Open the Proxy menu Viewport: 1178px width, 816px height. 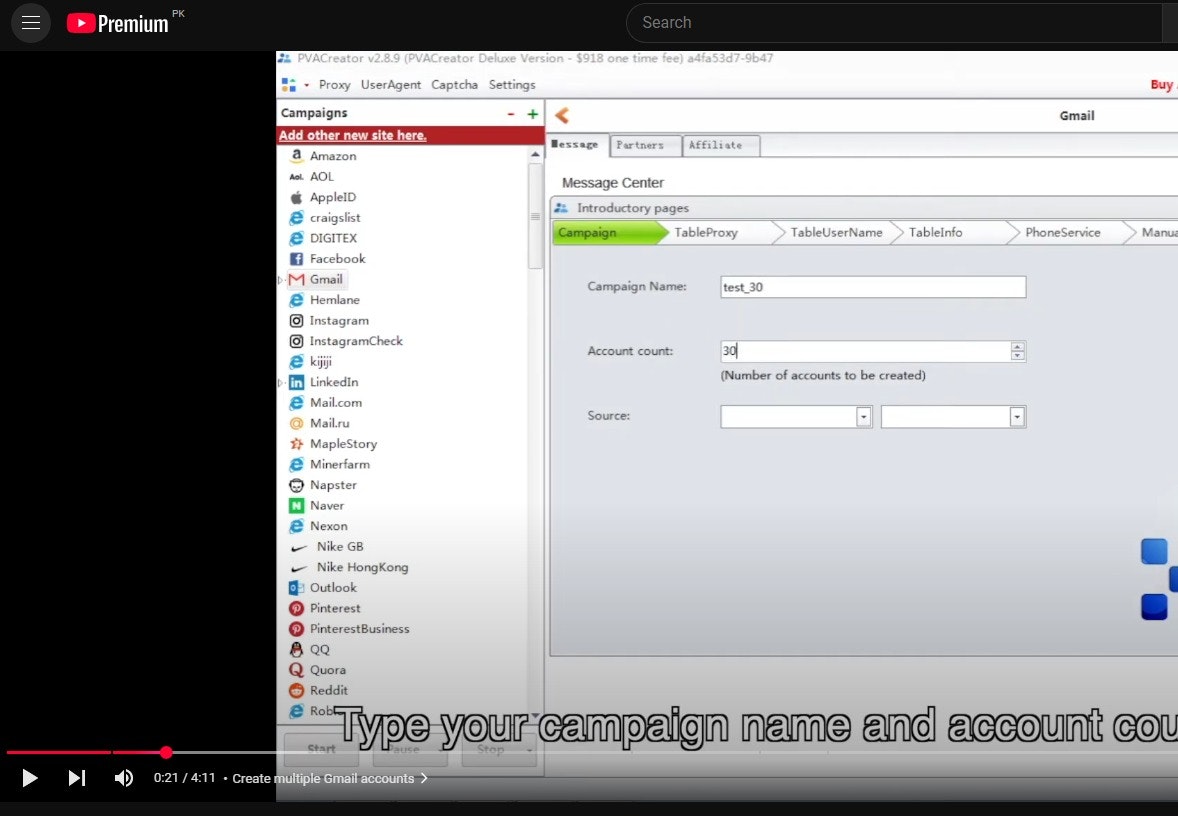334,85
